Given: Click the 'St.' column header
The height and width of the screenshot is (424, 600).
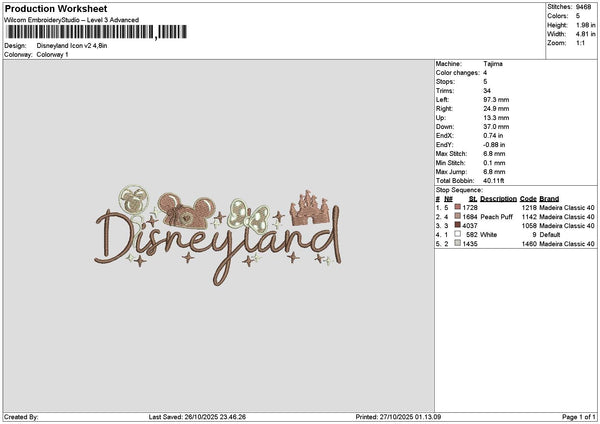Looking at the screenshot, I should coord(473,199).
